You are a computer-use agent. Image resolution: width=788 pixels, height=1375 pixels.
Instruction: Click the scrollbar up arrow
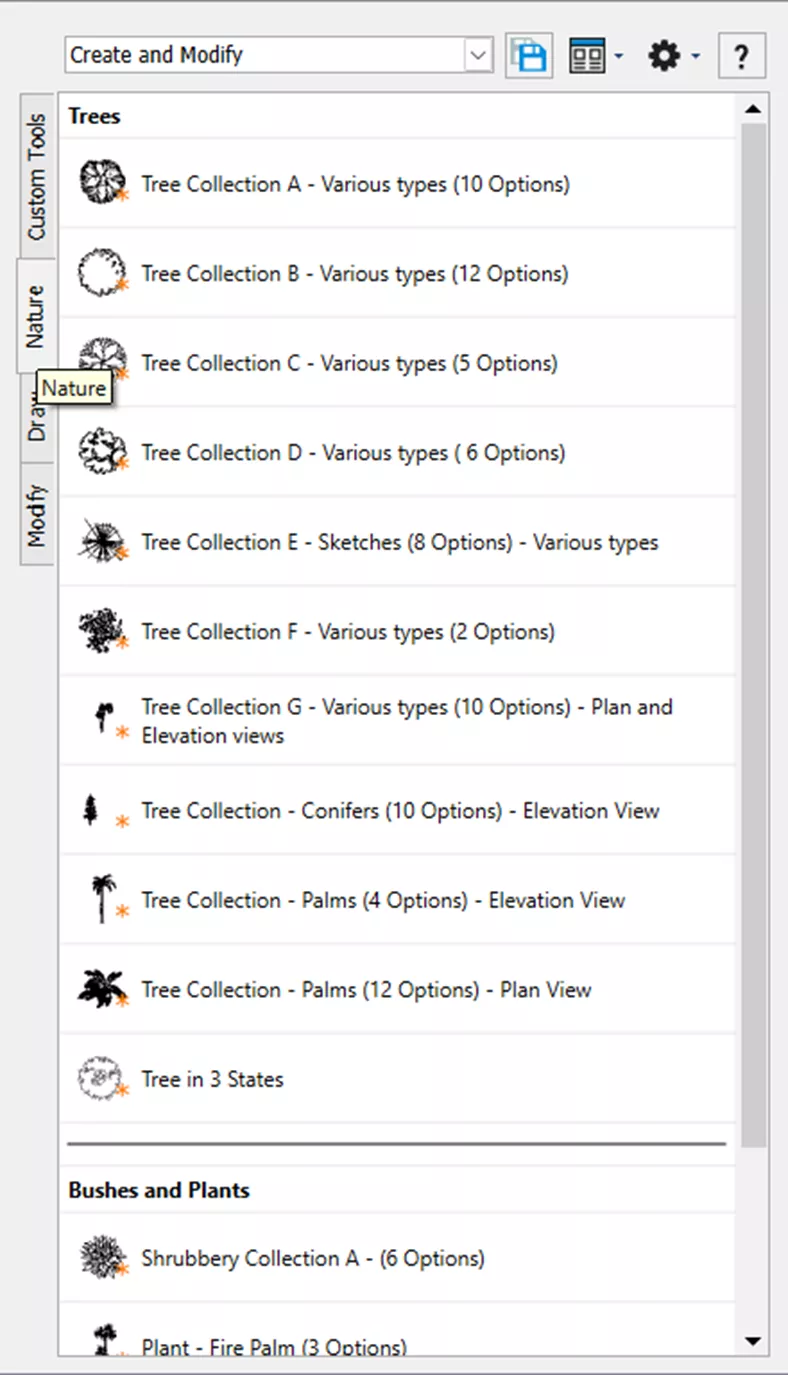(753, 108)
